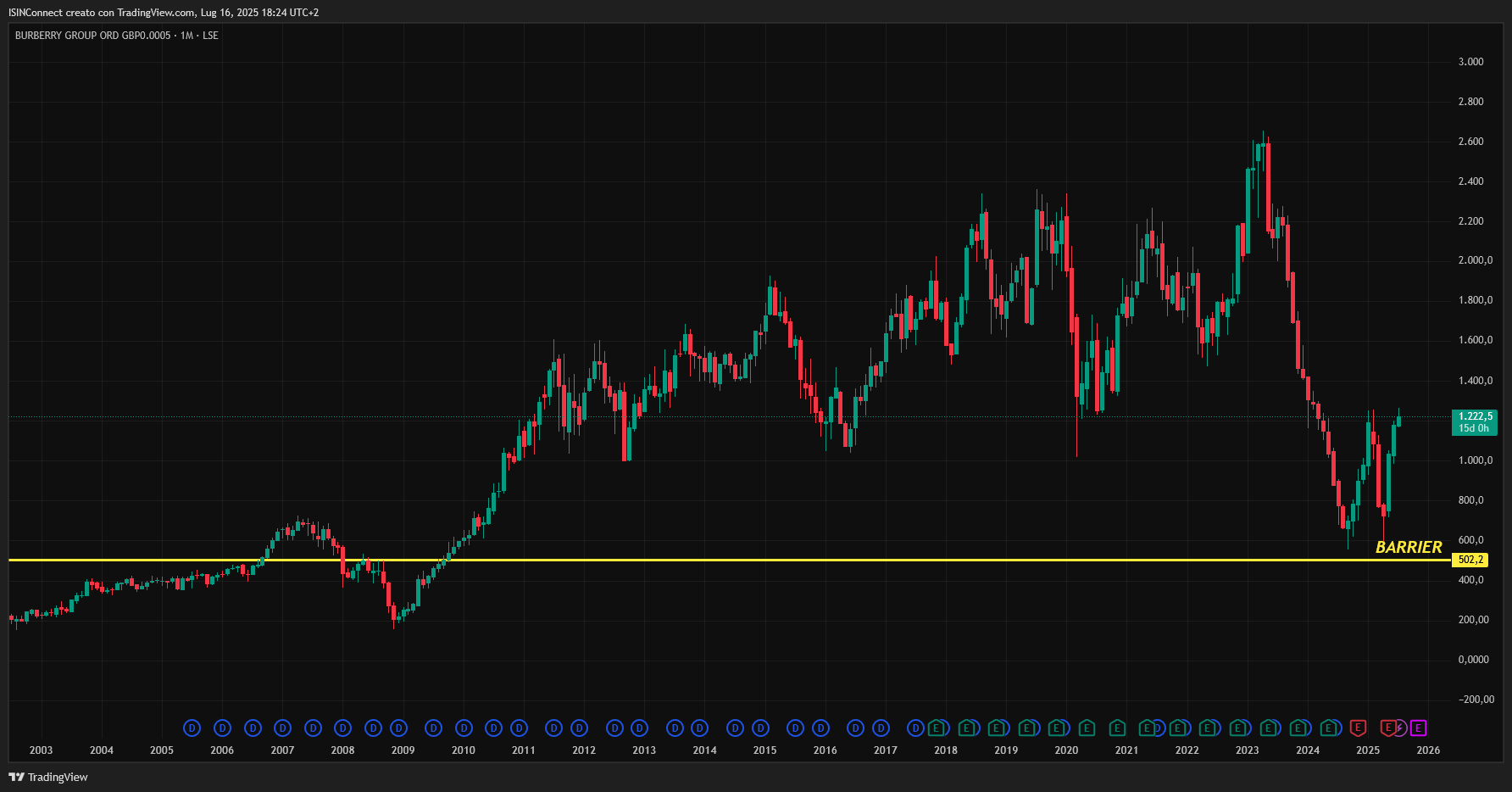Click the current price tag 1.222,5

(1475, 421)
